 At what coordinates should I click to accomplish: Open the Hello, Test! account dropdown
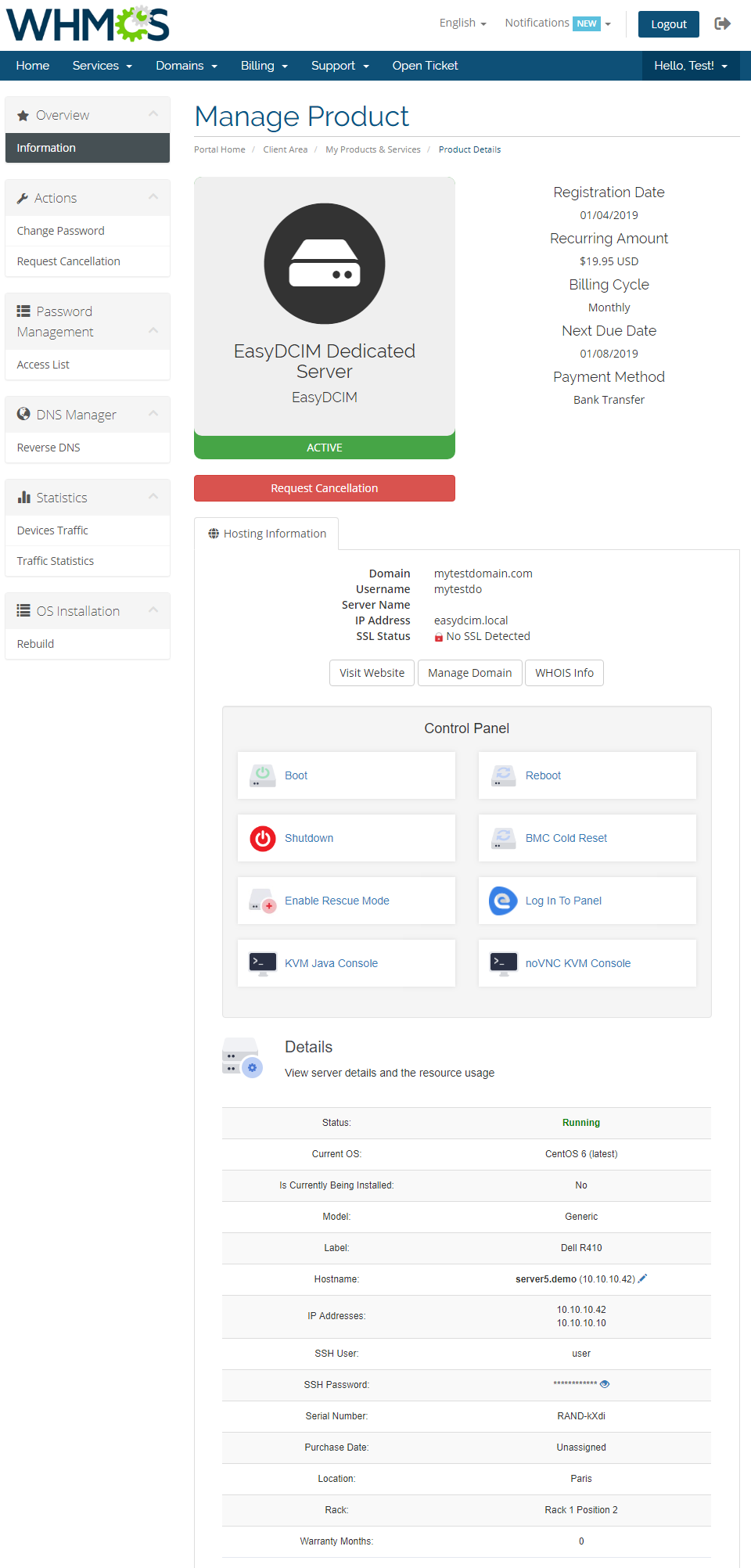click(691, 66)
